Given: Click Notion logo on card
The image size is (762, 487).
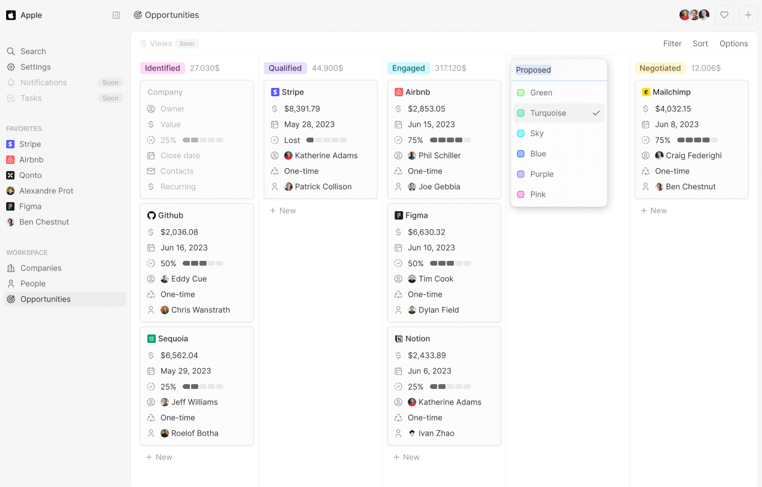Looking at the screenshot, I should pyautogui.click(x=398, y=339).
